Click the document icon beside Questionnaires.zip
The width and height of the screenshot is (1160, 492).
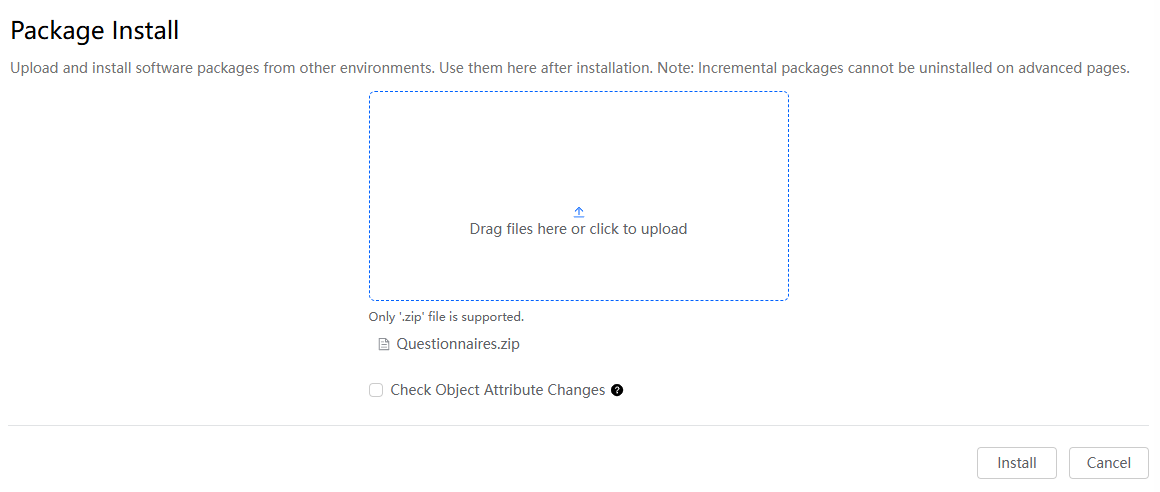383,344
